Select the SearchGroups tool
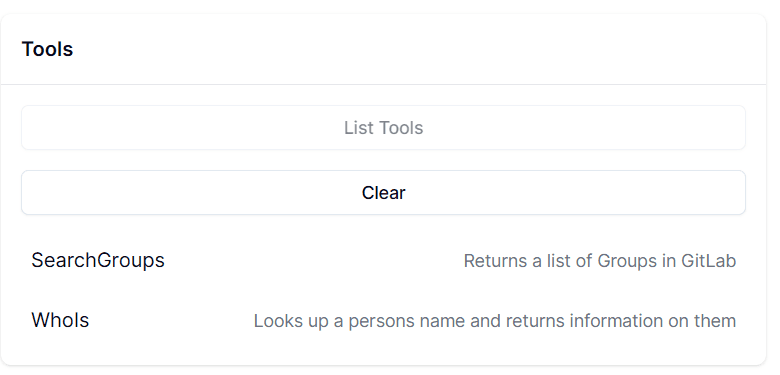Image resolution: width=780 pixels, height=375 pixels. [x=383, y=261]
